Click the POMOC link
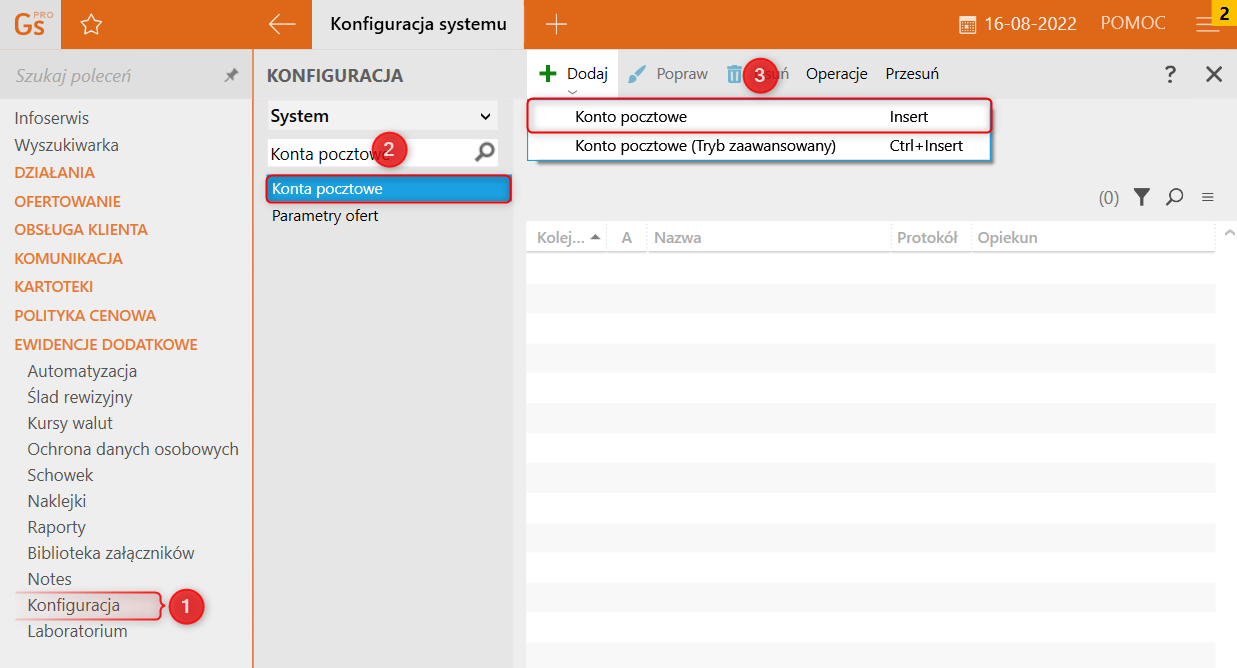 click(1133, 23)
